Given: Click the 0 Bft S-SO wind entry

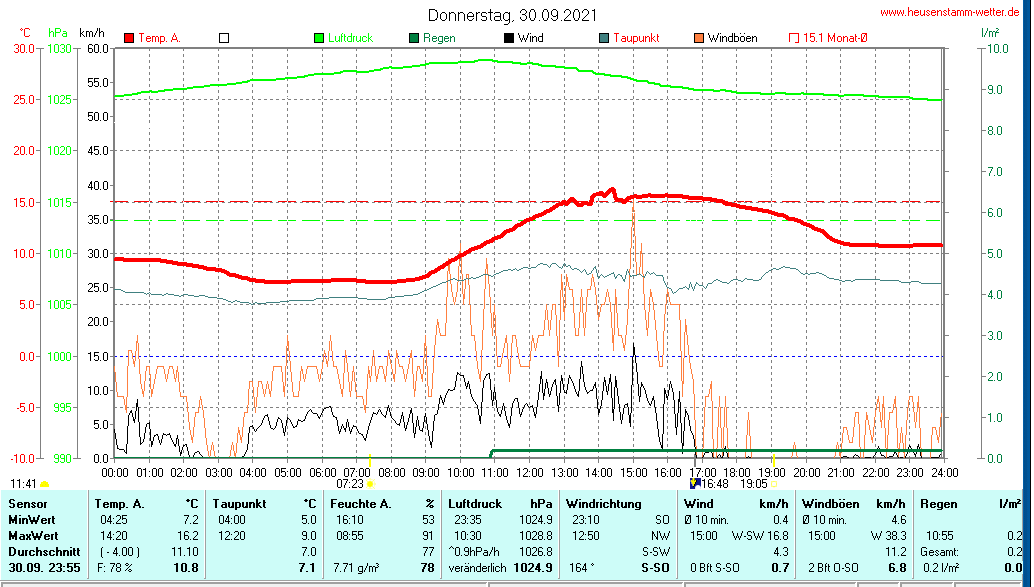Looking at the screenshot, I should (x=715, y=567).
